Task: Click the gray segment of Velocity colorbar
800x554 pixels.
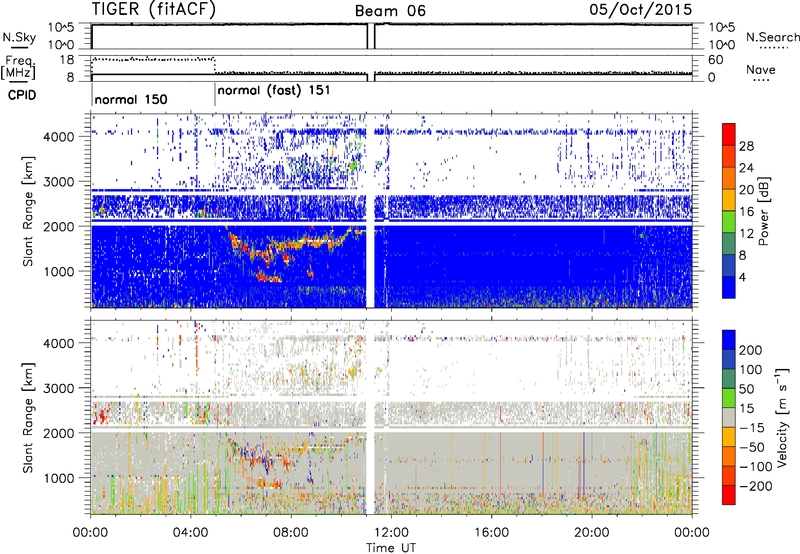Action: [729, 417]
